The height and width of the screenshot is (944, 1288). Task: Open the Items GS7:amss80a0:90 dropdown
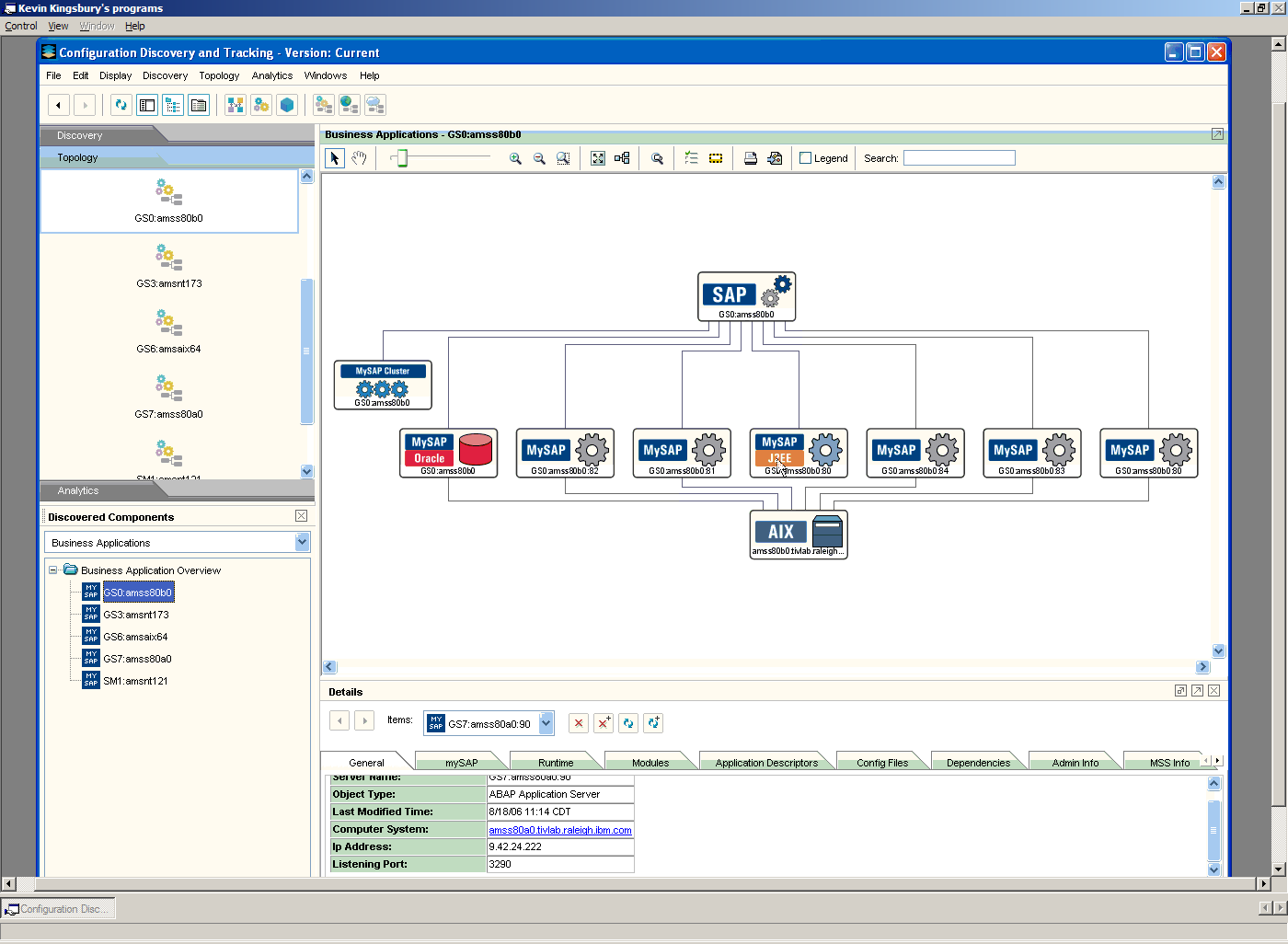click(546, 723)
